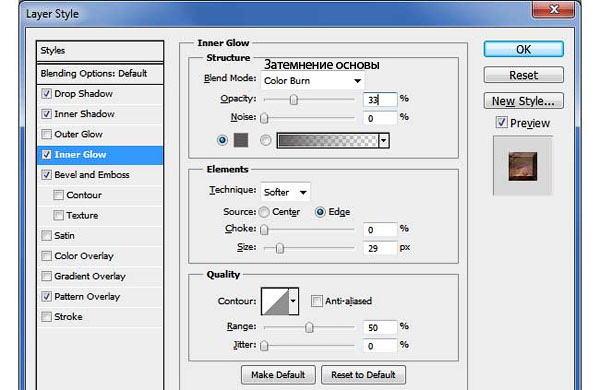Enable the Outer Glow checkbox

click(x=46, y=134)
